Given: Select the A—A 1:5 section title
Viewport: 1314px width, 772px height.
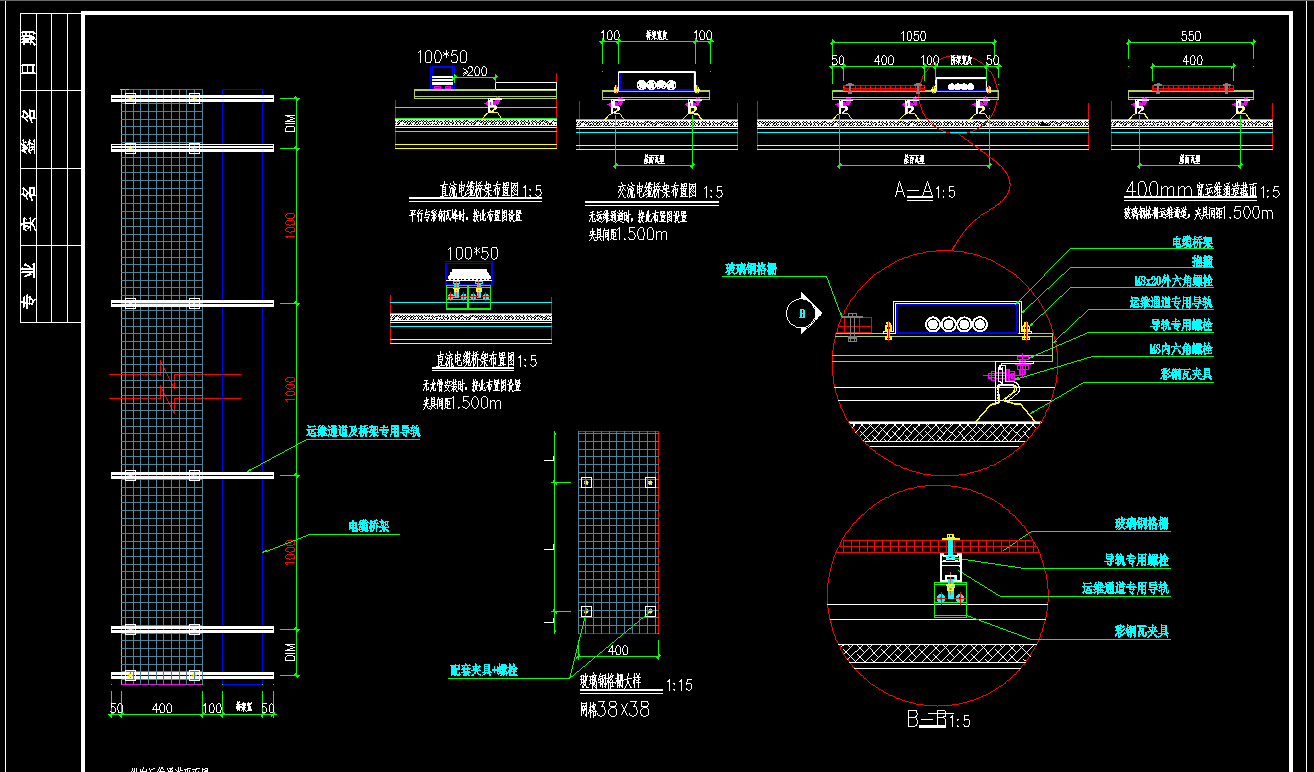Looking at the screenshot, I should coord(924,192).
